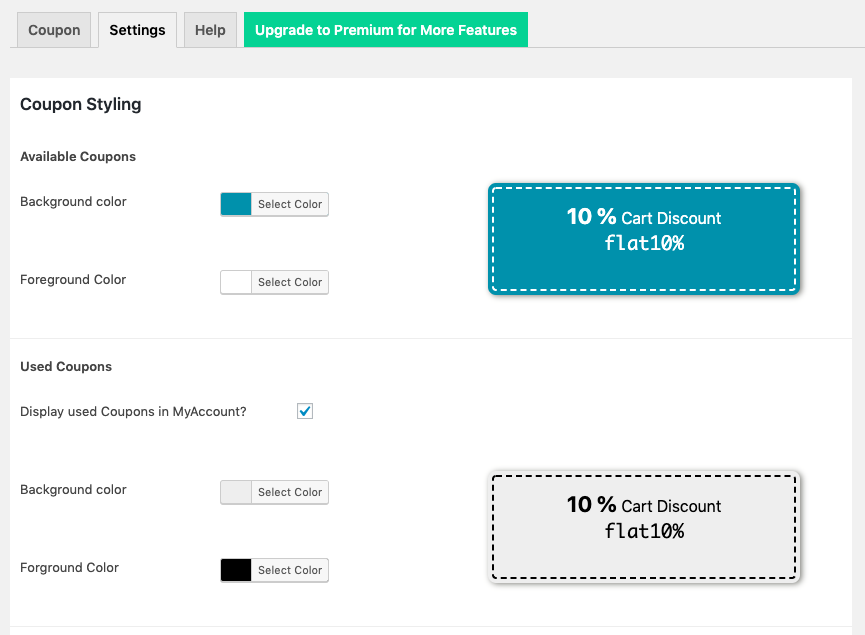
Task: Click flat10% code in the teal coupon
Action: [644, 243]
